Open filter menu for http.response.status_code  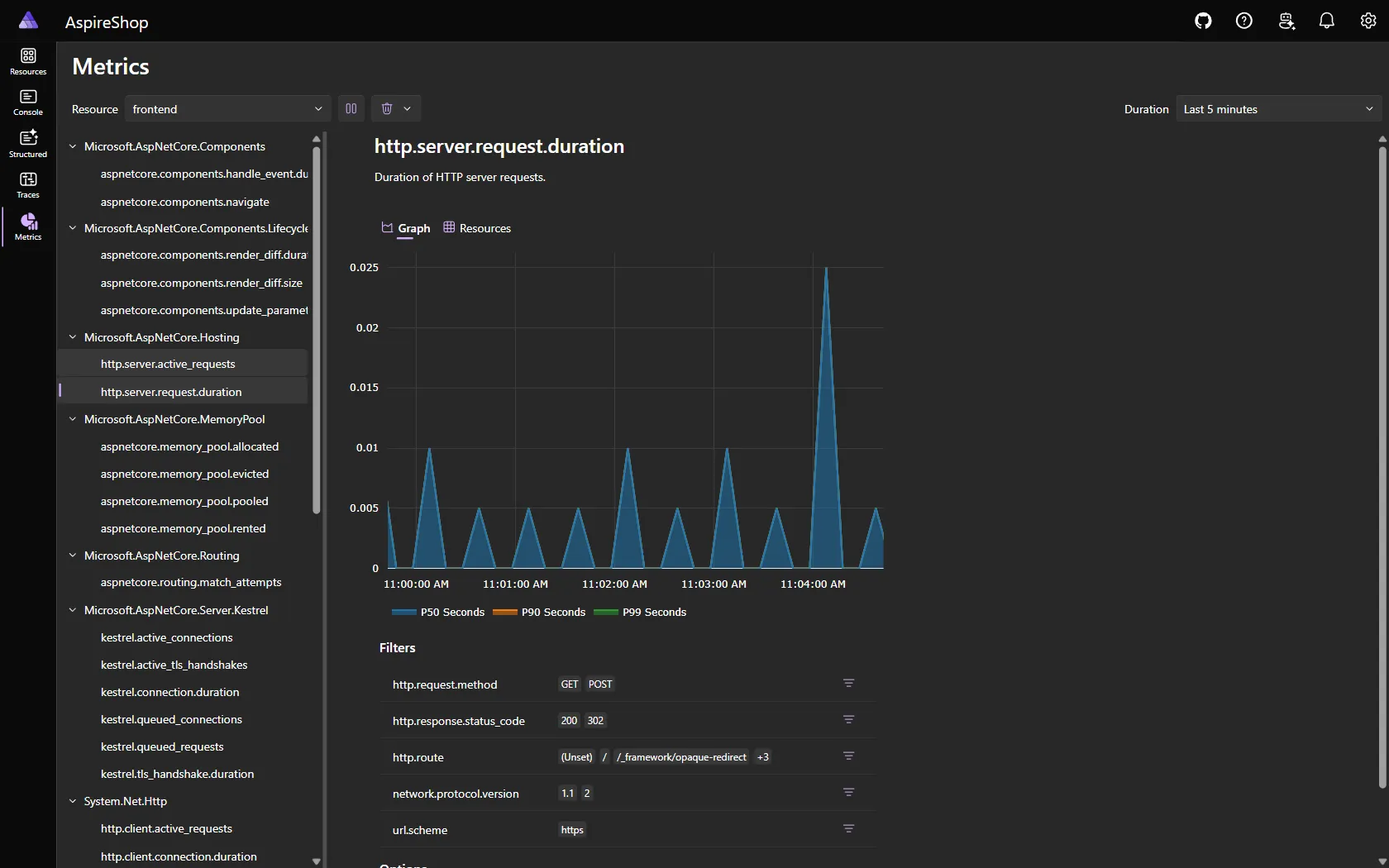(x=848, y=719)
